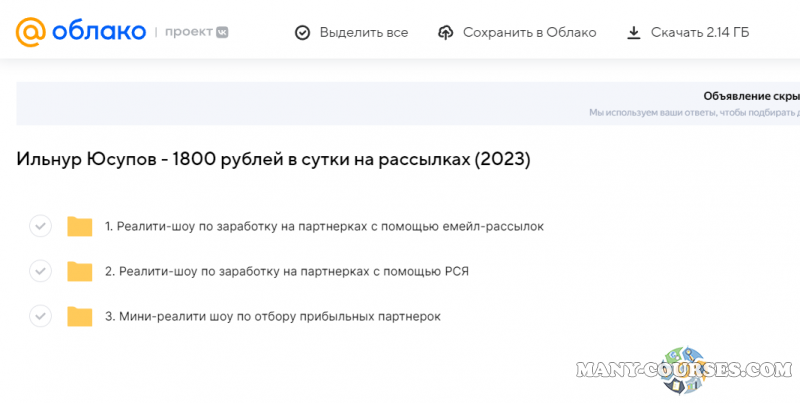Tick the checkbox for folder 3 Мини-реалити
Image resolution: width=800 pixels, height=403 pixels.
click(x=40, y=316)
